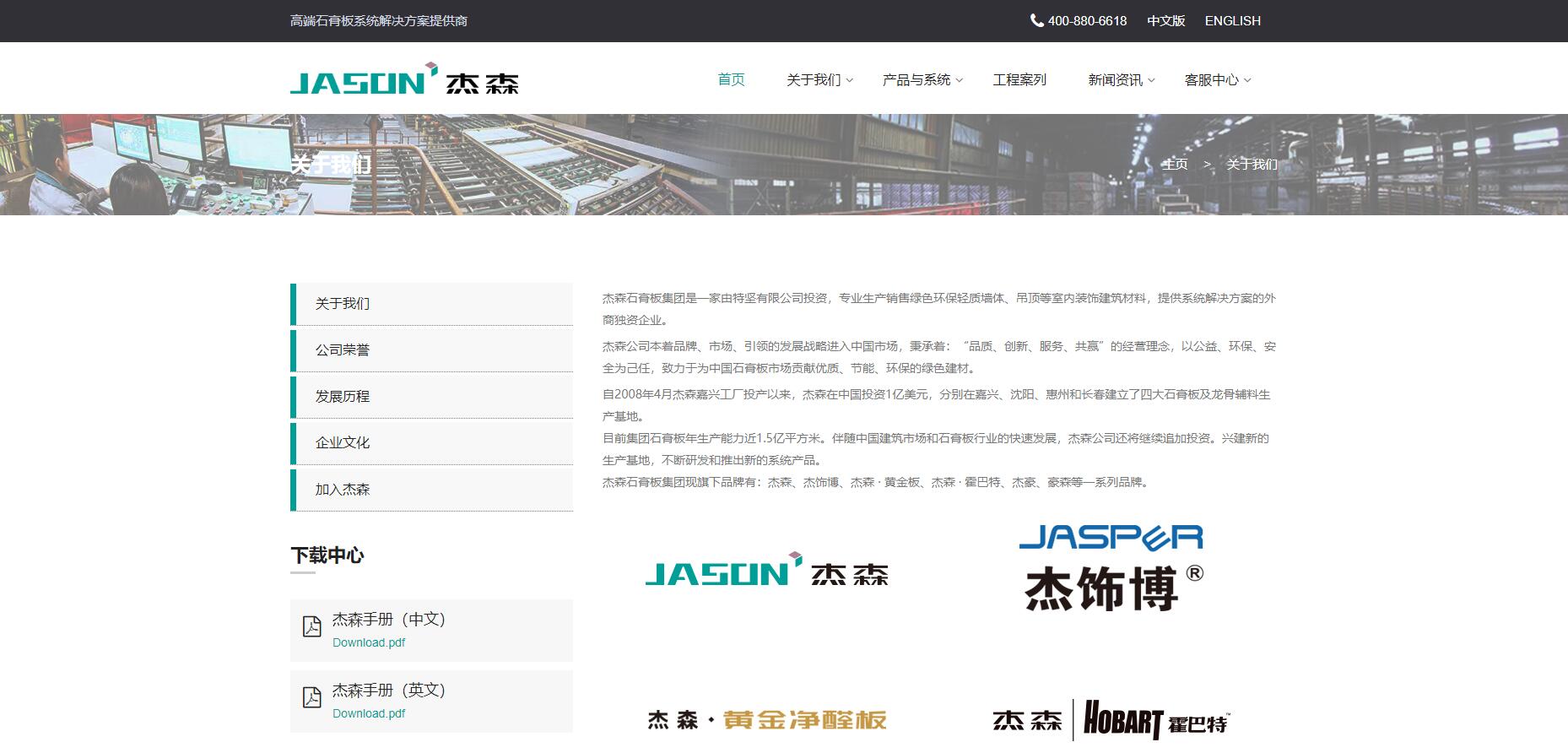The width and height of the screenshot is (1568, 753).
Task: Open 工程案列 navigation item
Action: click(x=1019, y=79)
